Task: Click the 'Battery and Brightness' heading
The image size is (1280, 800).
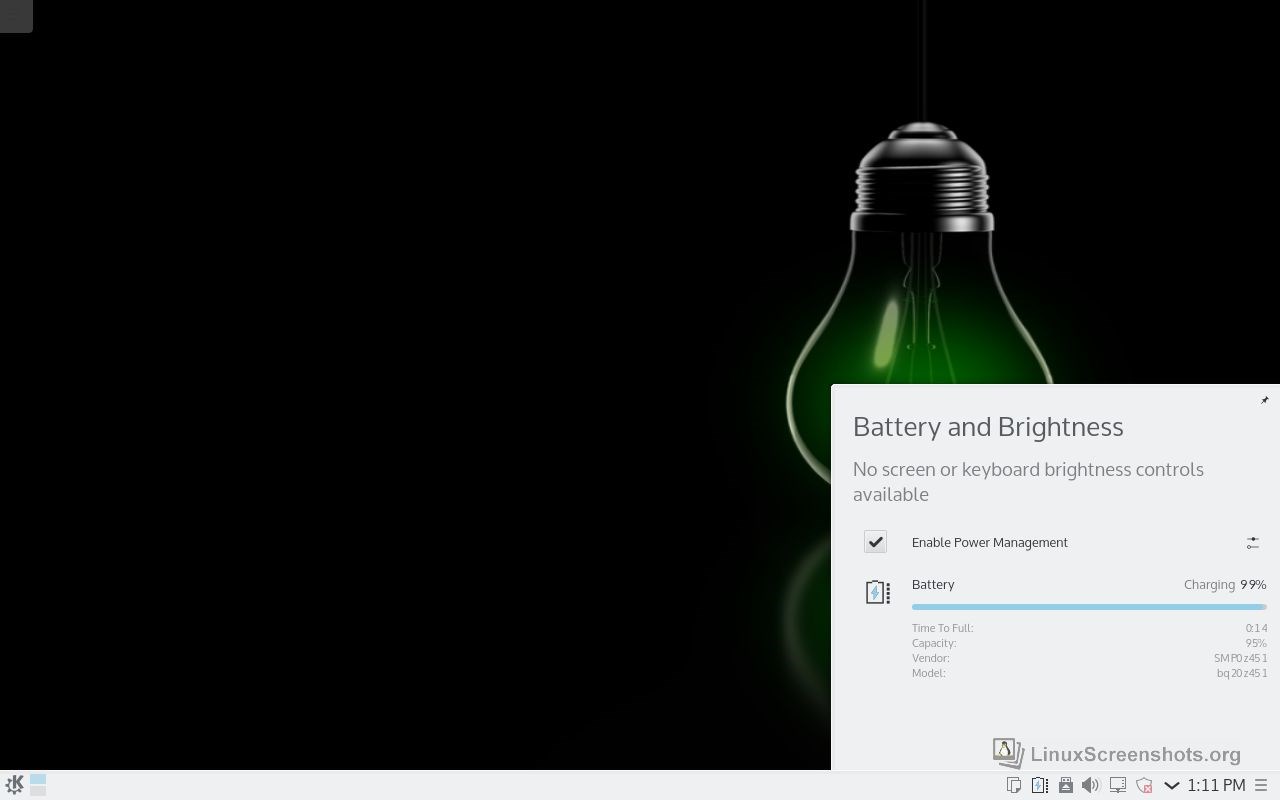Action: pyautogui.click(x=988, y=427)
